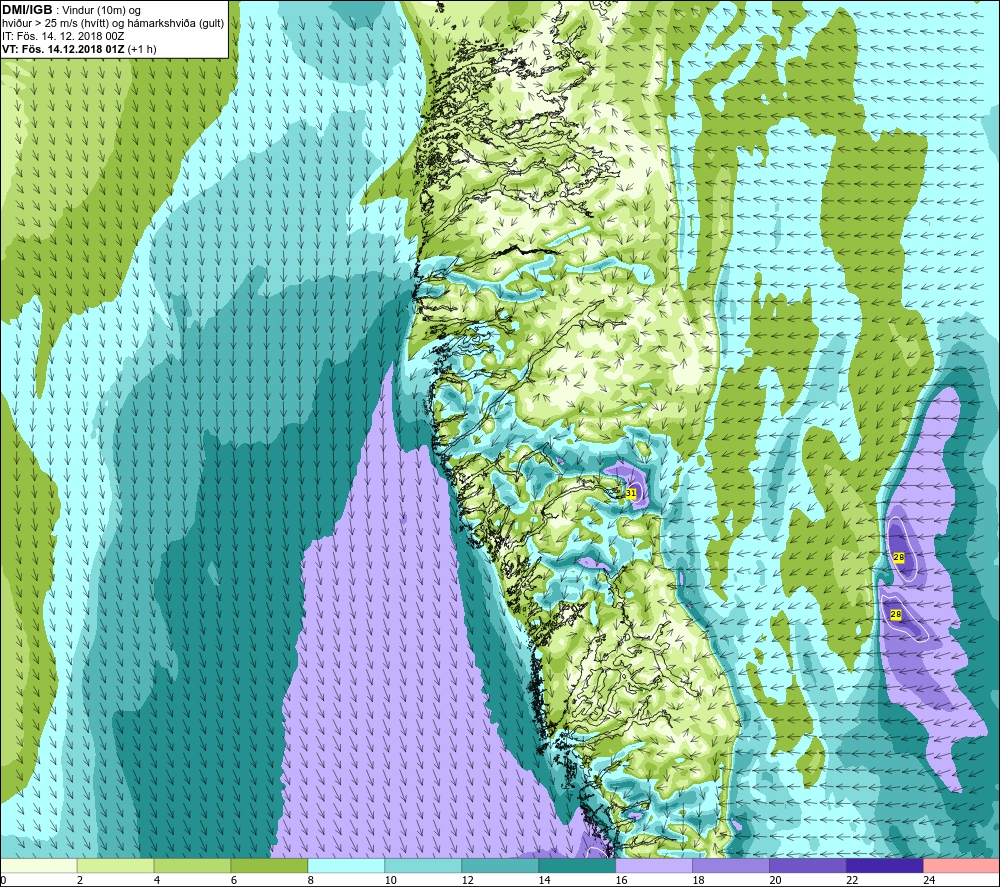Select the lavender 16–18 m/s legend swatch
1000x887 pixels.
coord(654,866)
